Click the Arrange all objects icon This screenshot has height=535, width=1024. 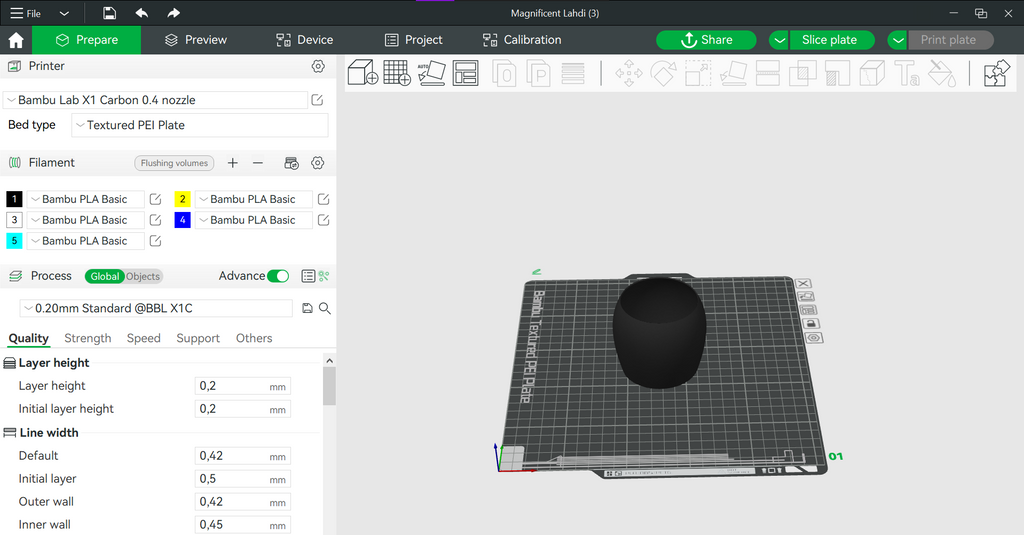pos(466,73)
